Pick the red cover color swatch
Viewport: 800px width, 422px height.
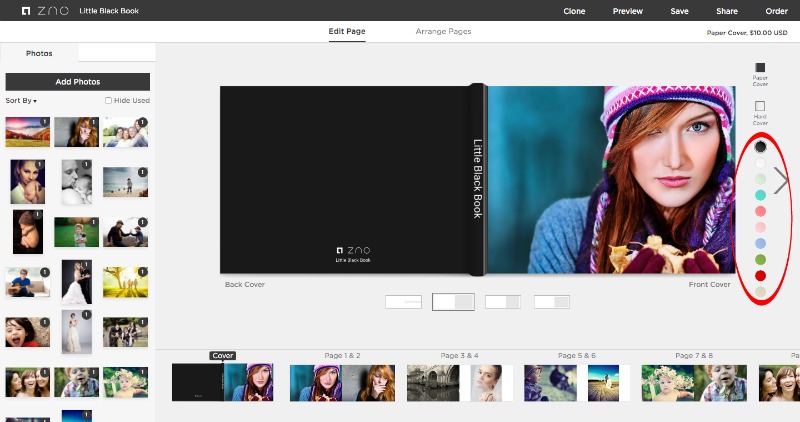(x=760, y=276)
